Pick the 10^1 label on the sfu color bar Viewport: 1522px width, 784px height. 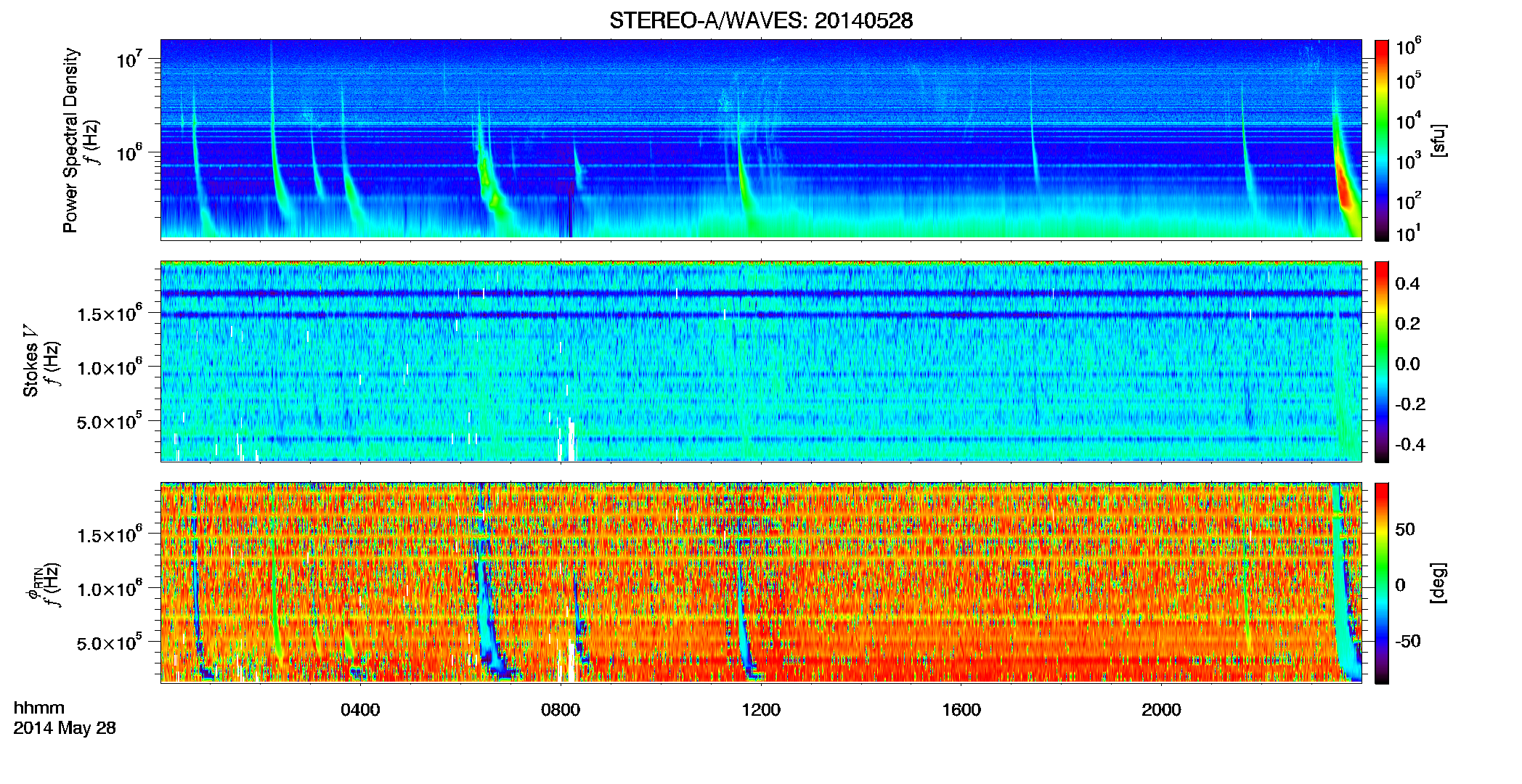[1409, 234]
